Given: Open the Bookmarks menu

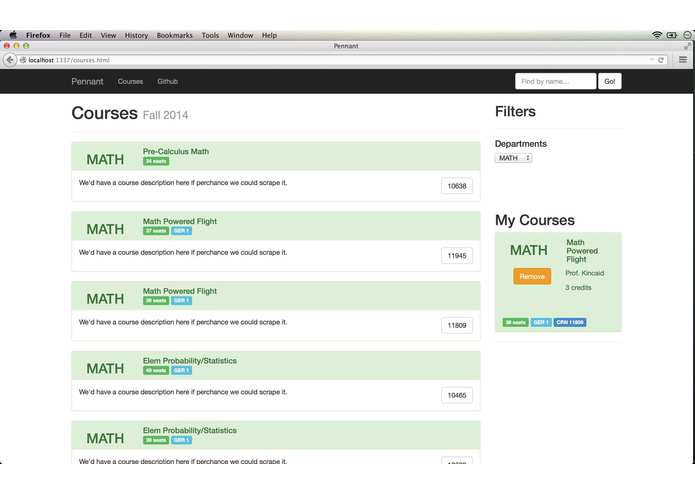Looking at the screenshot, I should 175,35.
